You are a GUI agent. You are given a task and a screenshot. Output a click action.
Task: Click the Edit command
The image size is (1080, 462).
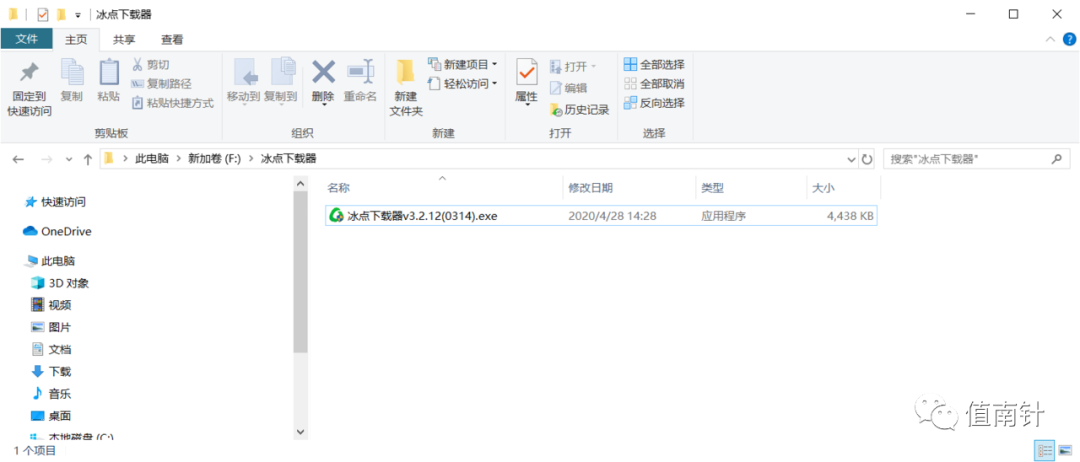tap(569, 88)
